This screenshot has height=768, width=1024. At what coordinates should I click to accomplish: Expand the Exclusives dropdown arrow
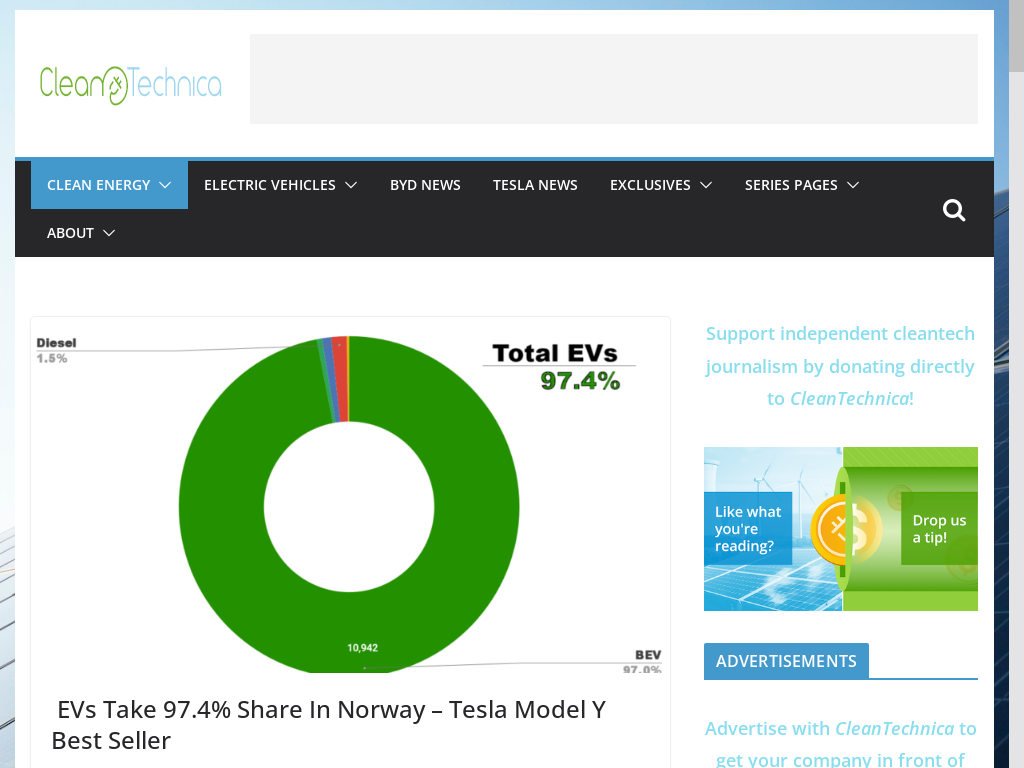point(706,185)
